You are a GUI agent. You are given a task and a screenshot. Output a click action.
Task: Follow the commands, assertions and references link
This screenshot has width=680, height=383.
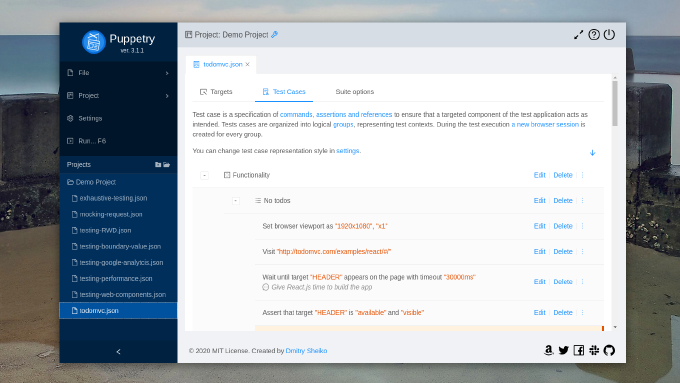pyautogui.click(x=336, y=115)
